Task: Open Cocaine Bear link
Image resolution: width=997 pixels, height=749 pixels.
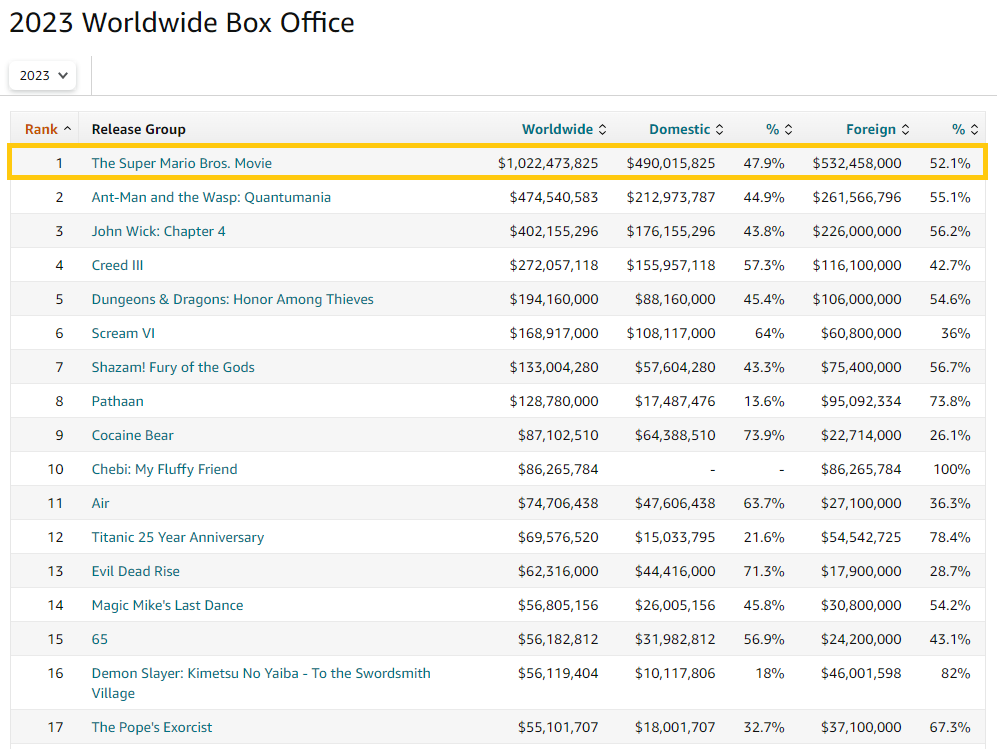Action: [132, 436]
